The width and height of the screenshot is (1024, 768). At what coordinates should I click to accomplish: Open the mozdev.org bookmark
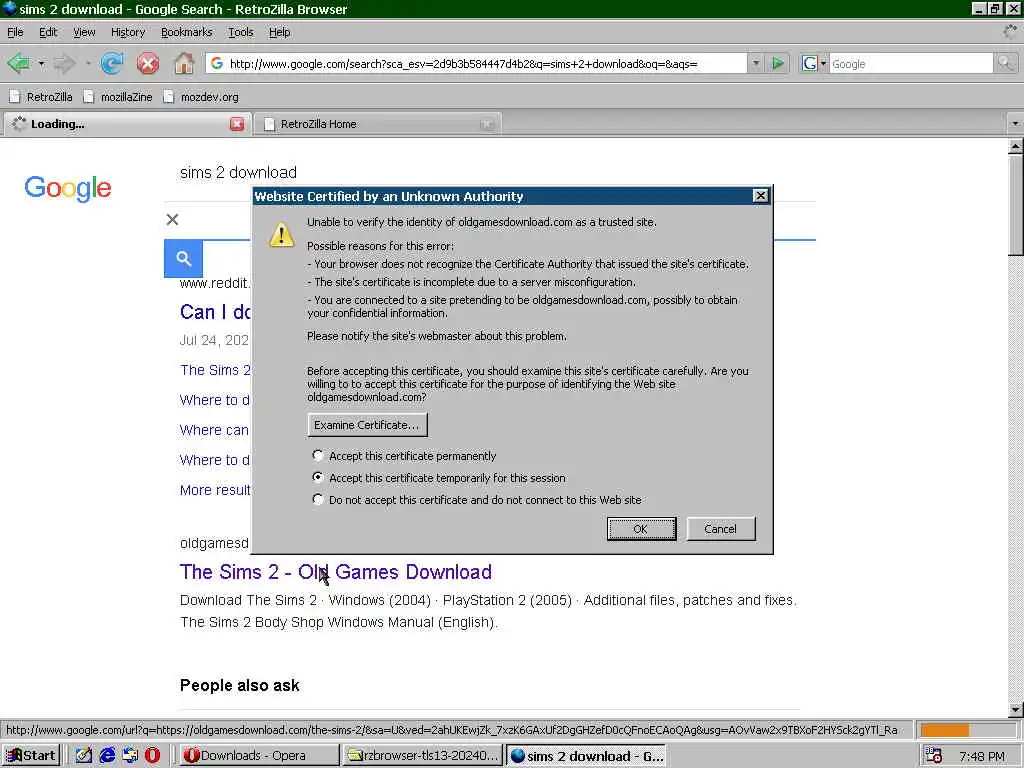[x=201, y=97]
